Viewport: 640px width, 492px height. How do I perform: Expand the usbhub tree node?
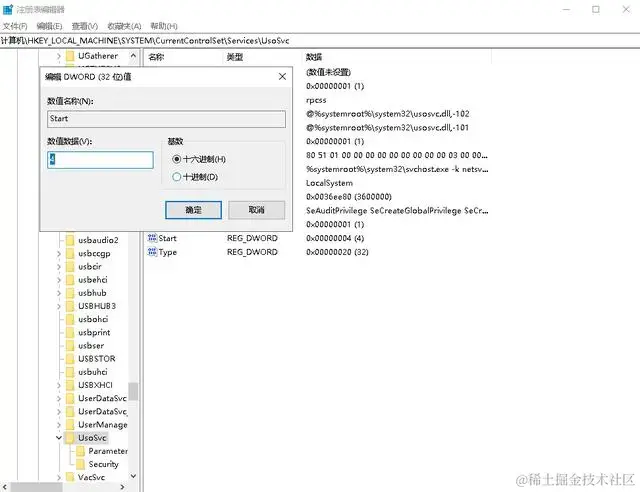(x=59, y=293)
